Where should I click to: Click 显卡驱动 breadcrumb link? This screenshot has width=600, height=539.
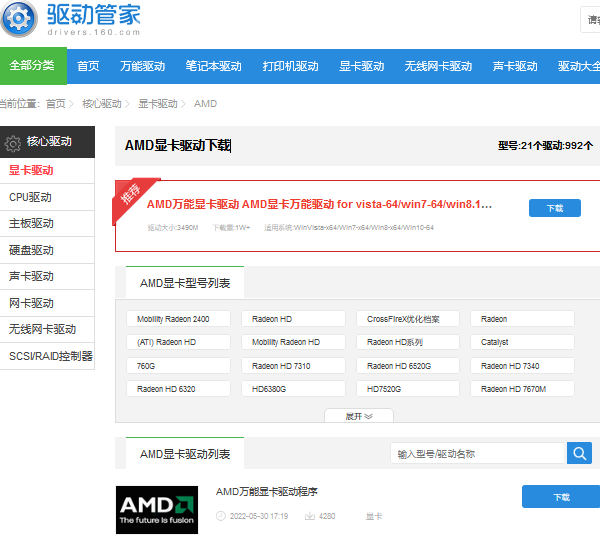(158, 104)
